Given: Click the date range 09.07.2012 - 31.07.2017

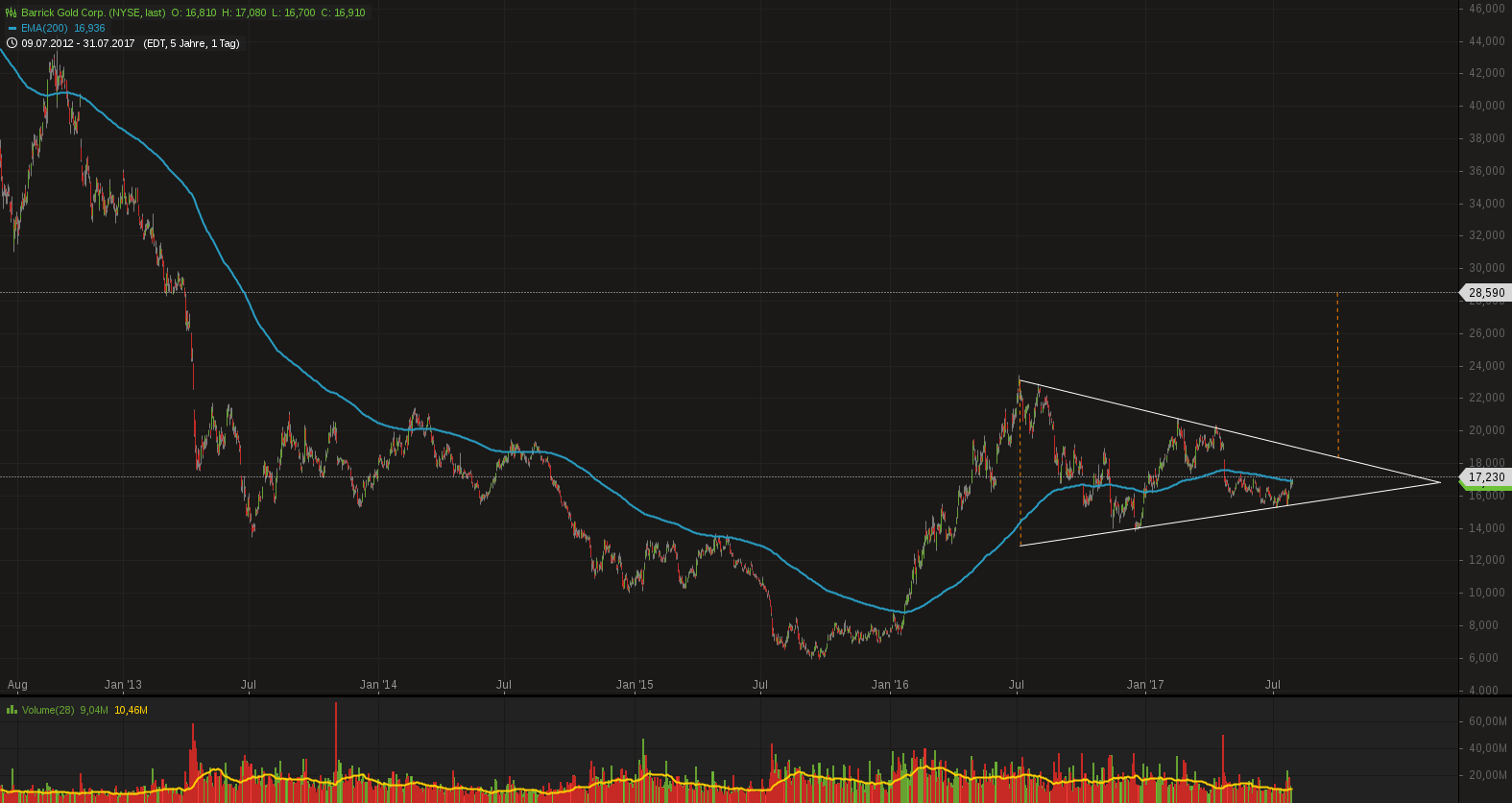Looking at the screenshot, I should coord(78,43).
